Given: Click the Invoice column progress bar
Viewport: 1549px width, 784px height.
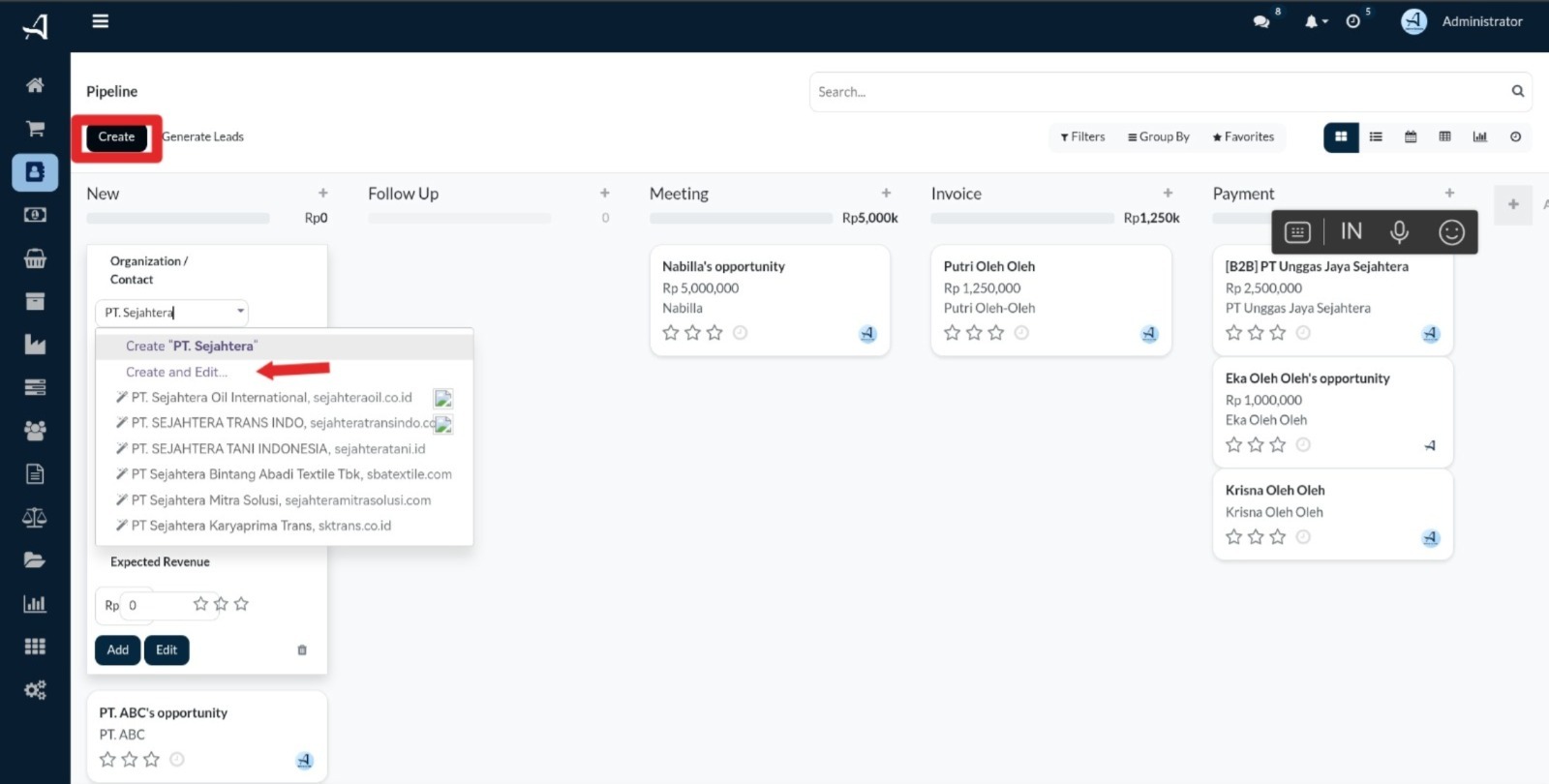Looking at the screenshot, I should [x=1022, y=219].
